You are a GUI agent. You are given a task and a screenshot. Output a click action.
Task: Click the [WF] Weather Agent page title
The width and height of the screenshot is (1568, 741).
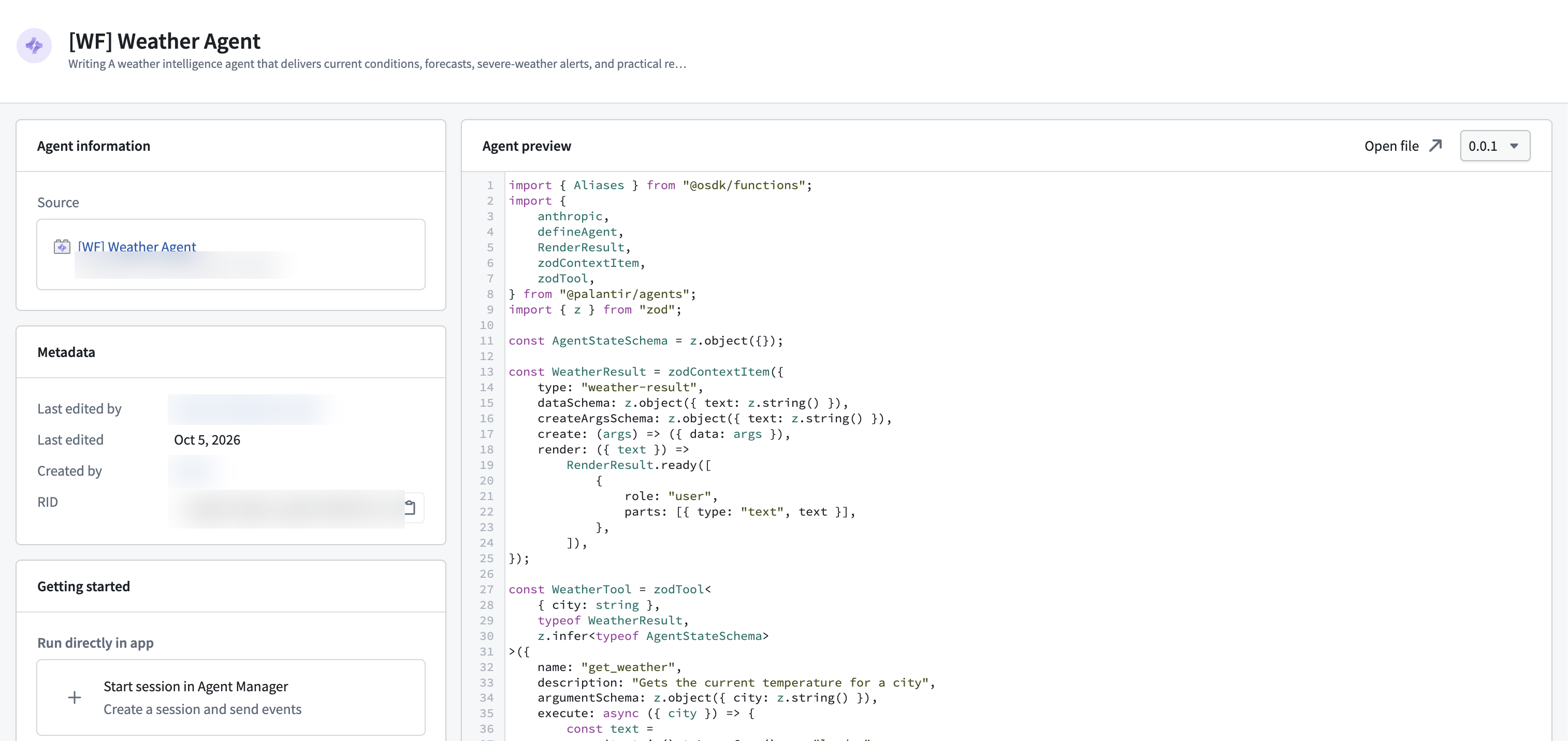(x=164, y=41)
